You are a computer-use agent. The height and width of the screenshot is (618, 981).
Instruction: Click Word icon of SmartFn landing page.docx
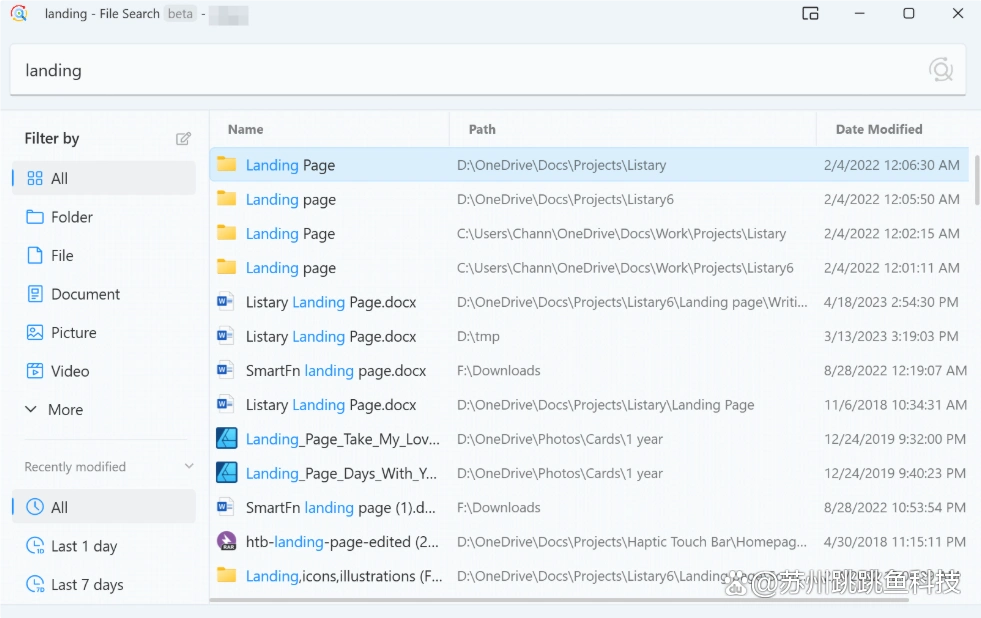(225, 370)
